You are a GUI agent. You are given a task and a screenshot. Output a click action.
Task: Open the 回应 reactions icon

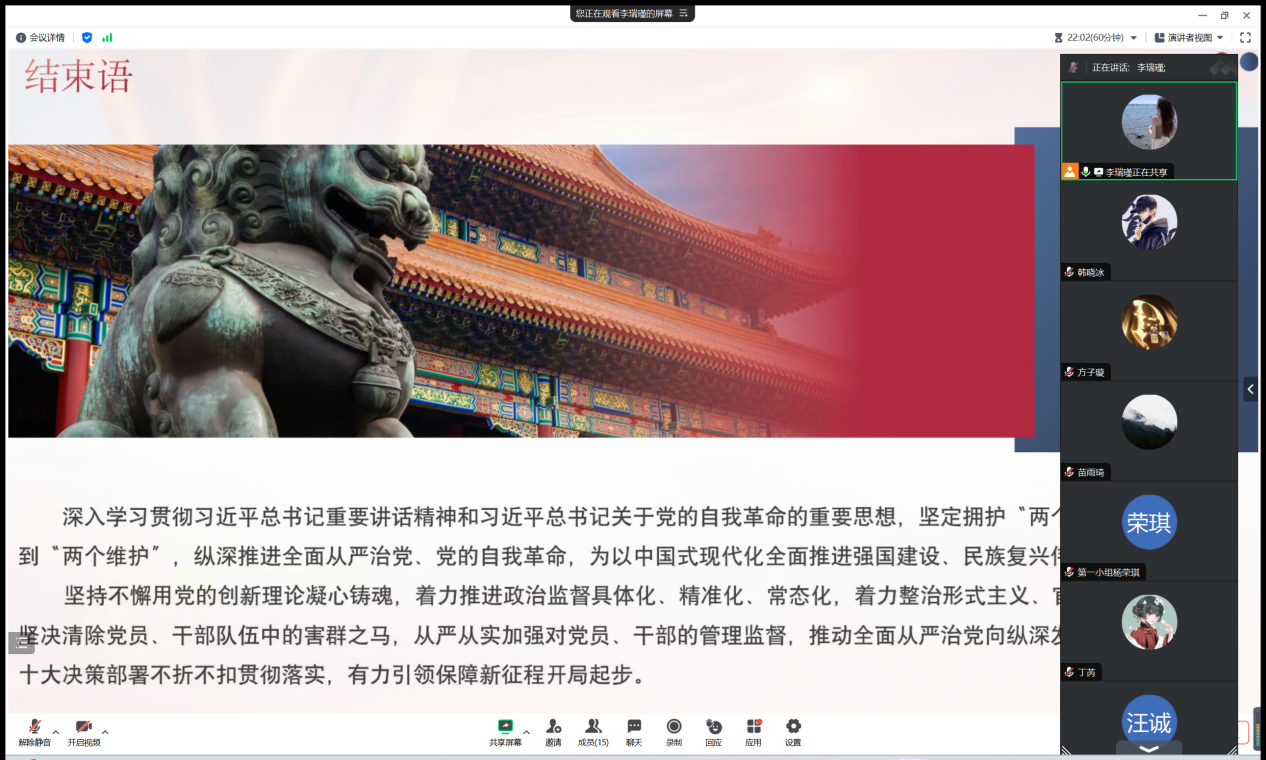pos(713,731)
